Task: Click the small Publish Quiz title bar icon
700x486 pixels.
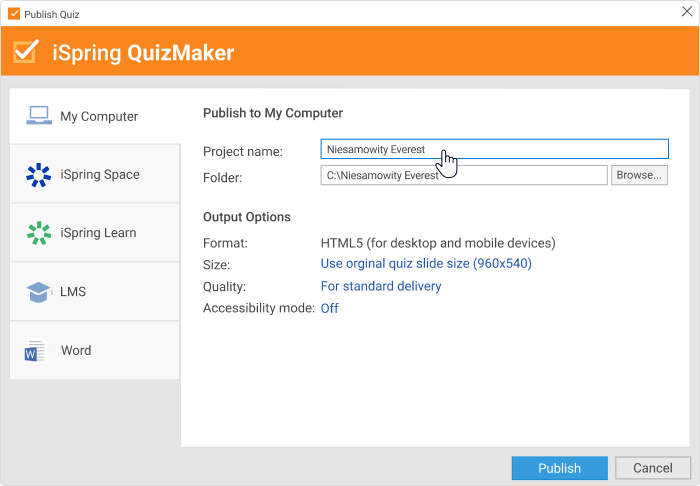Action: pyautogui.click(x=14, y=14)
